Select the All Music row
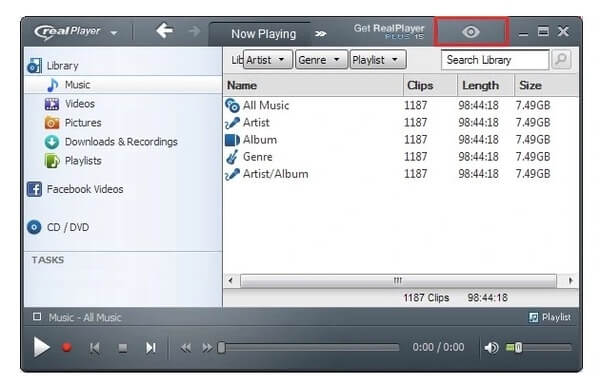The width and height of the screenshot is (600, 384). [x=401, y=105]
